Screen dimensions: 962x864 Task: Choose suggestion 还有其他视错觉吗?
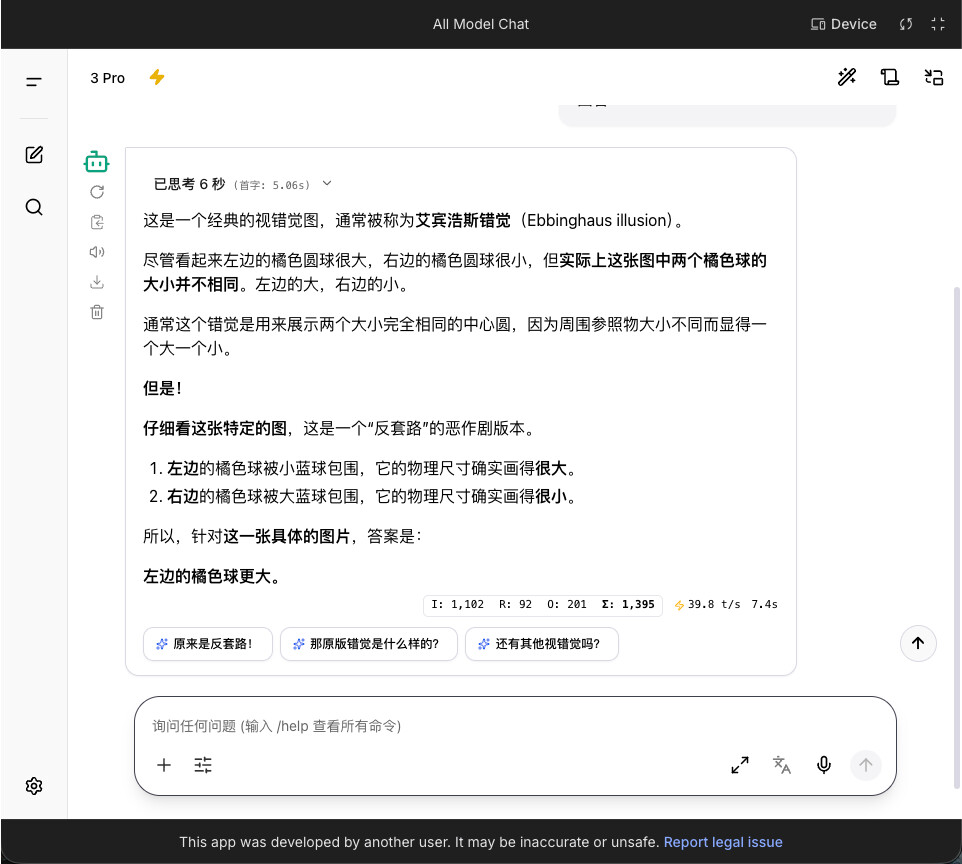coord(542,644)
